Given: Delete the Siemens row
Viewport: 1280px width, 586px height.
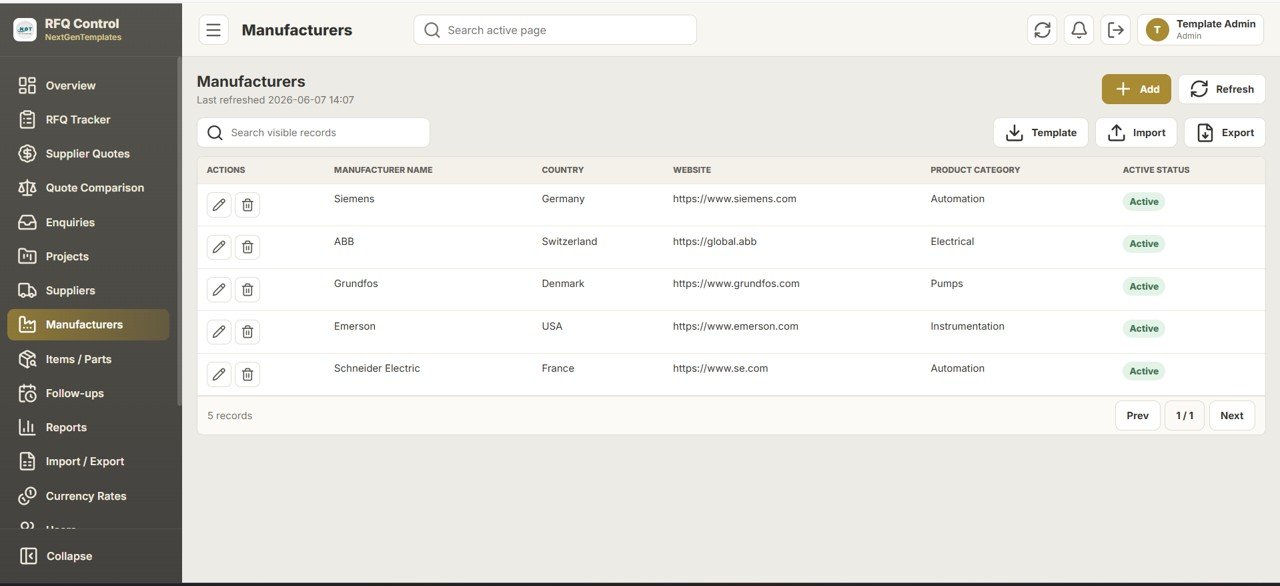Looking at the screenshot, I should point(247,205).
